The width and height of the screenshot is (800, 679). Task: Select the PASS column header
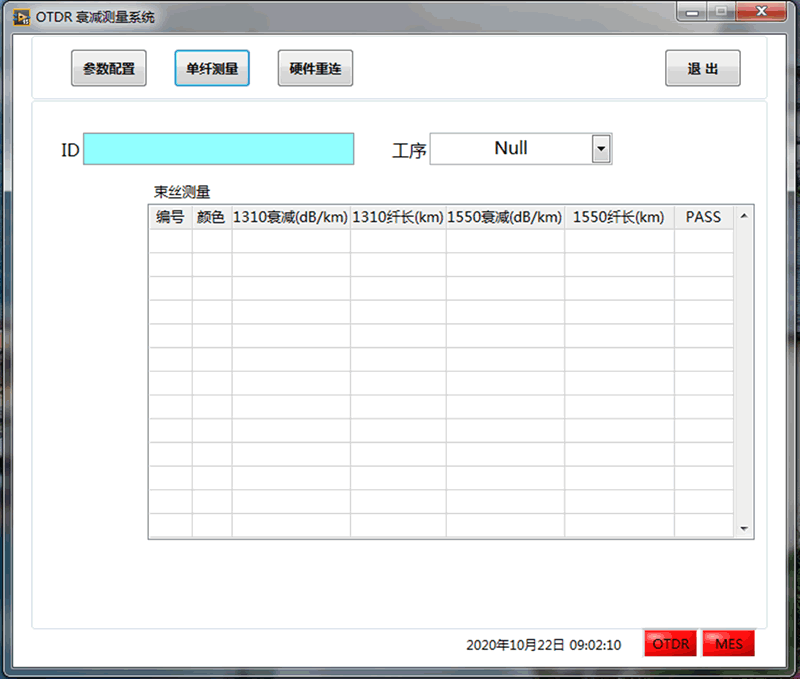point(704,217)
